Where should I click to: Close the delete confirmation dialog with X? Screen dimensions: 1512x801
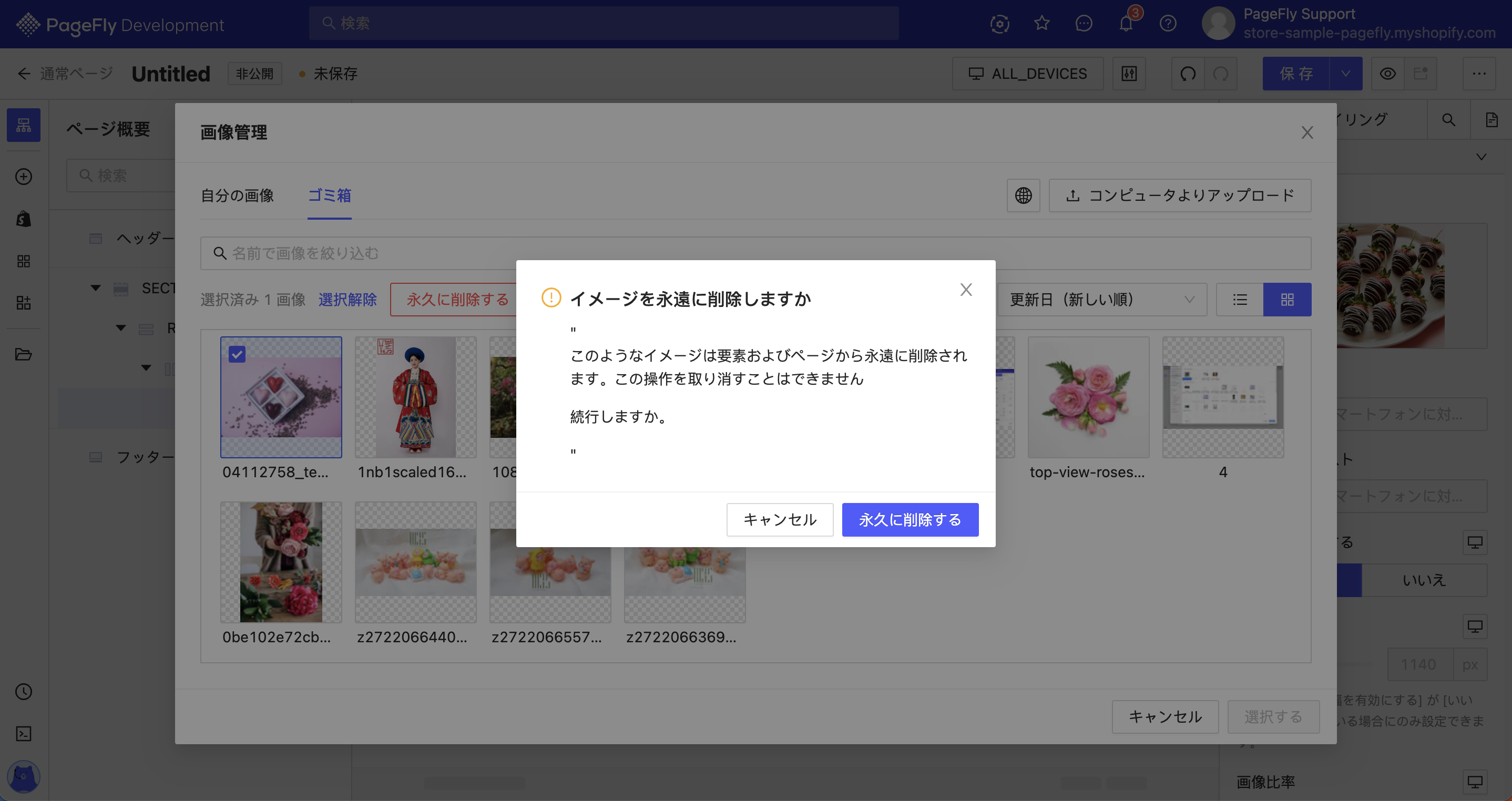[x=966, y=289]
